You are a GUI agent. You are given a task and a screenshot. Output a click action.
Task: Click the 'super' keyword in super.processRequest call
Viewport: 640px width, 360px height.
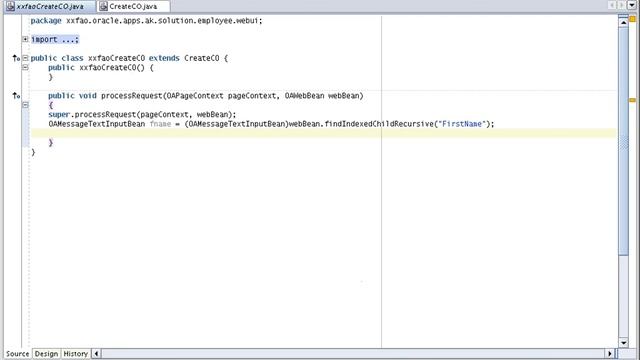pos(59,115)
